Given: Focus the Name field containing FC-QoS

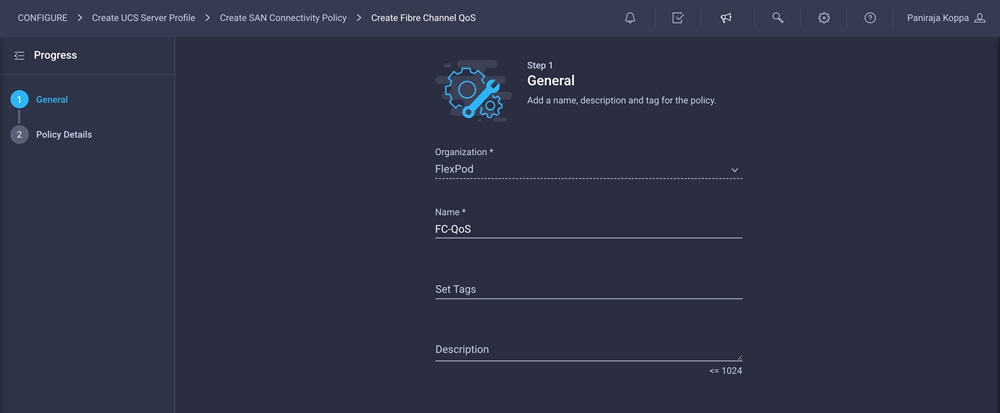Looking at the screenshot, I should click(x=589, y=229).
